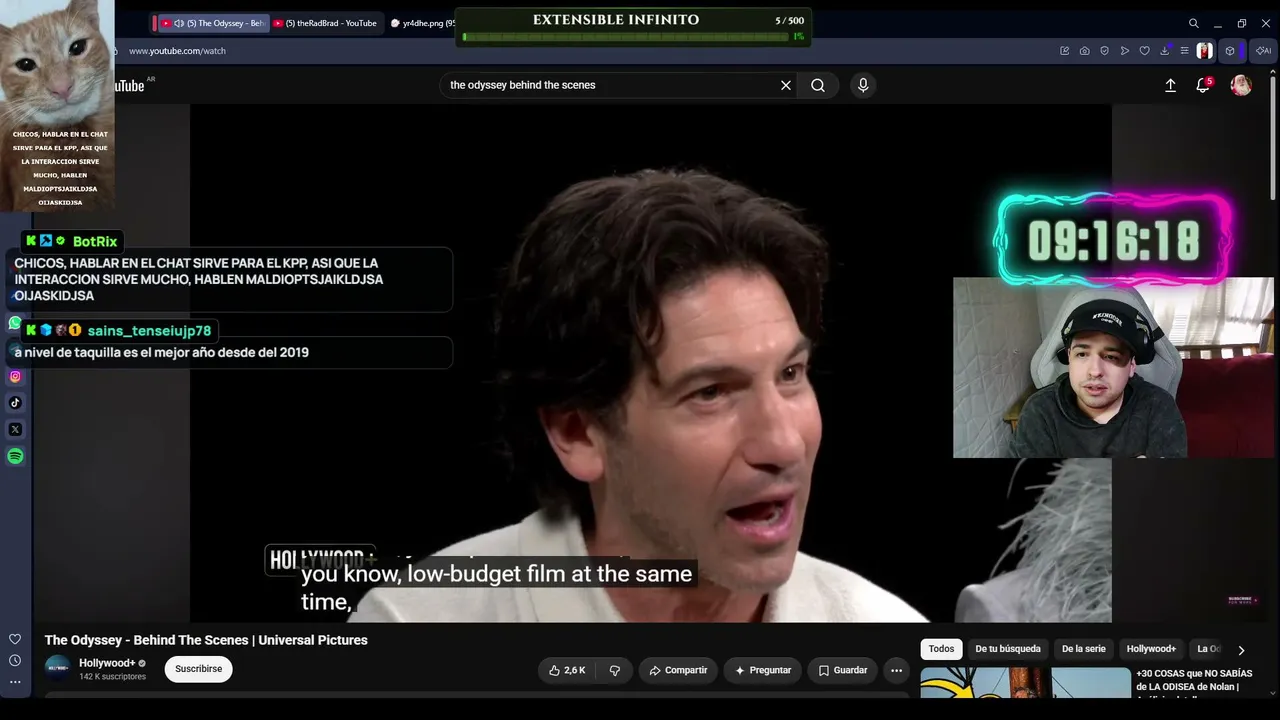
Task: Open TikTok from the browser sidebar
Action: pyautogui.click(x=15, y=403)
